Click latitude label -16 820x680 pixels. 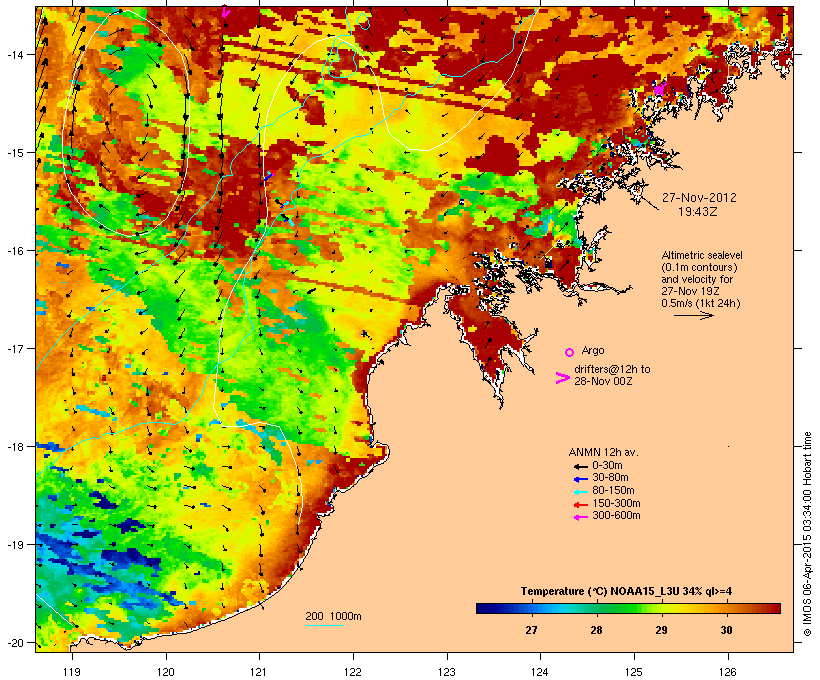click(x=14, y=251)
